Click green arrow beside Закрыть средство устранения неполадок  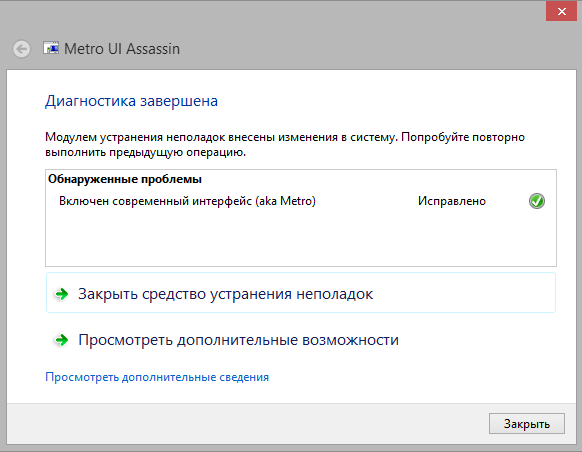(62, 294)
